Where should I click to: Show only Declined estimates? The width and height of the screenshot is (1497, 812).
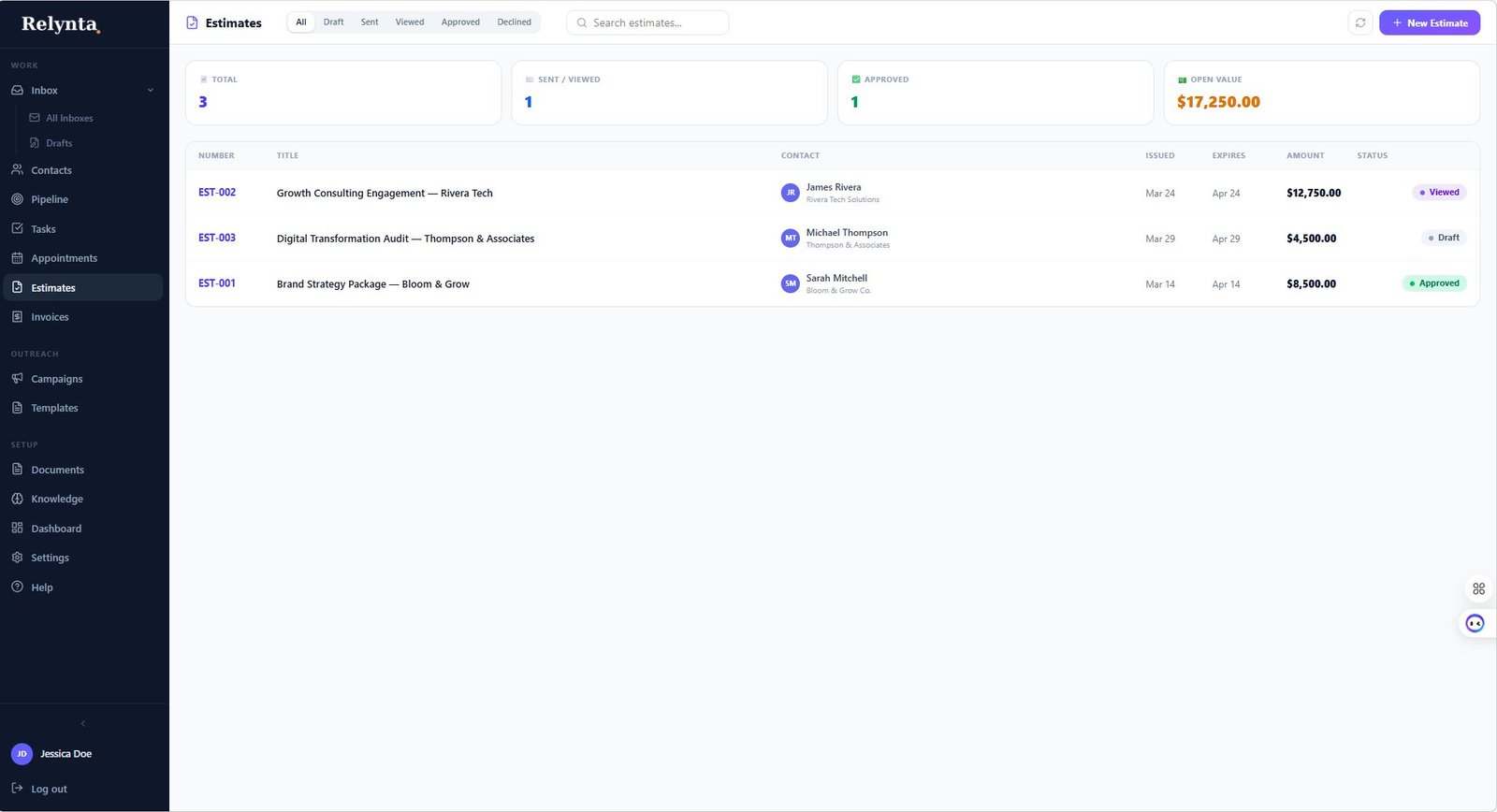tap(514, 22)
